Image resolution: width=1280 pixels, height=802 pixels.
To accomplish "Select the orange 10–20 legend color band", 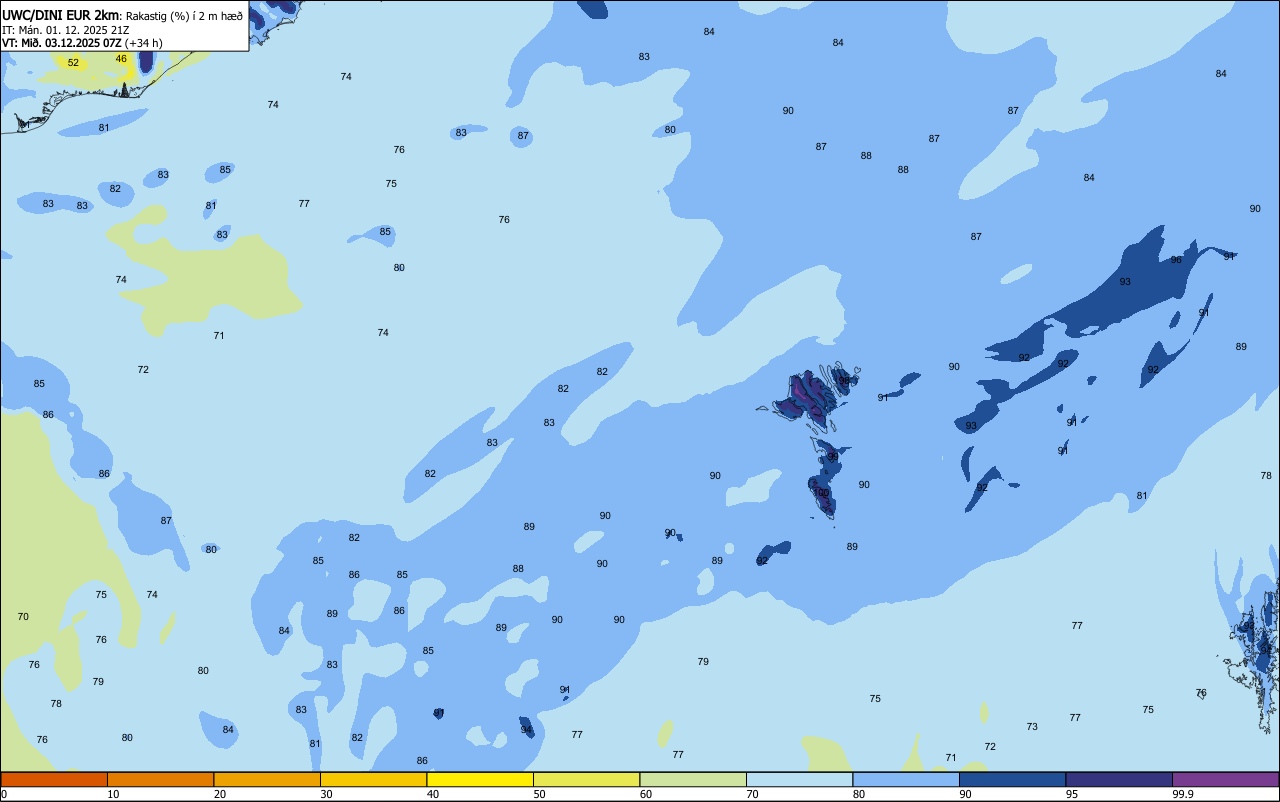I will tap(160, 779).
